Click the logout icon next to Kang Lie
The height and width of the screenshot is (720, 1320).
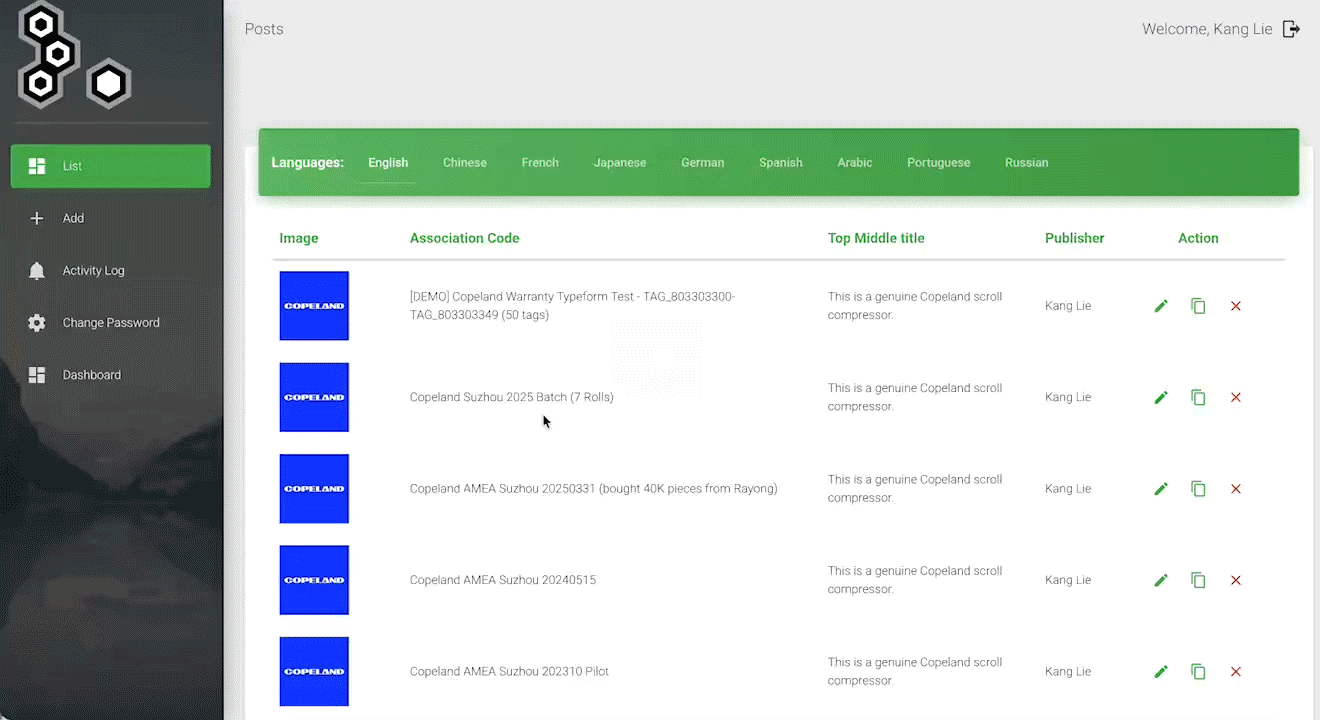[1291, 29]
